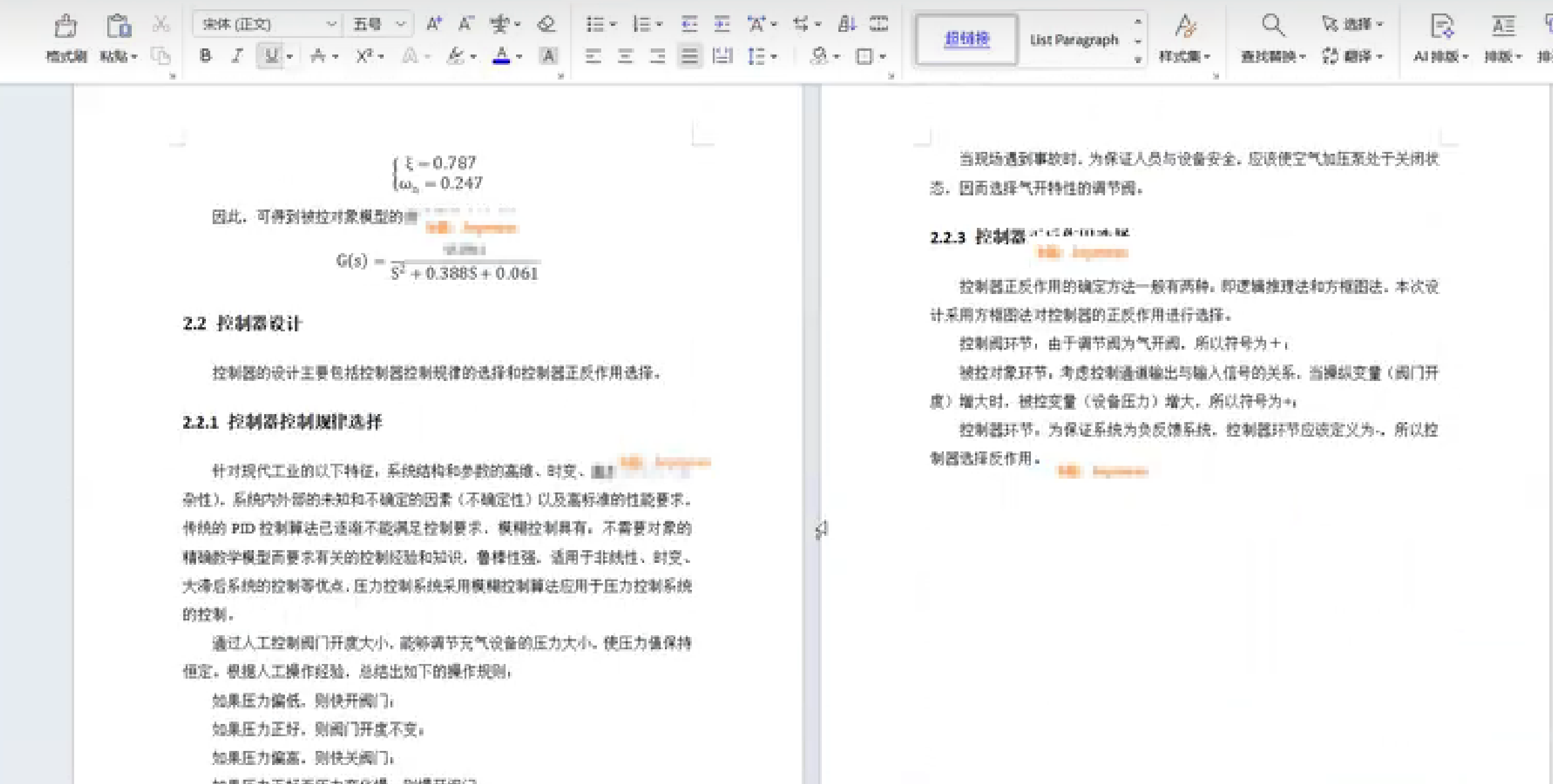Open Find and Replace magnifier icon
Image resolution: width=1553 pixels, height=784 pixels.
(1272, 25)
